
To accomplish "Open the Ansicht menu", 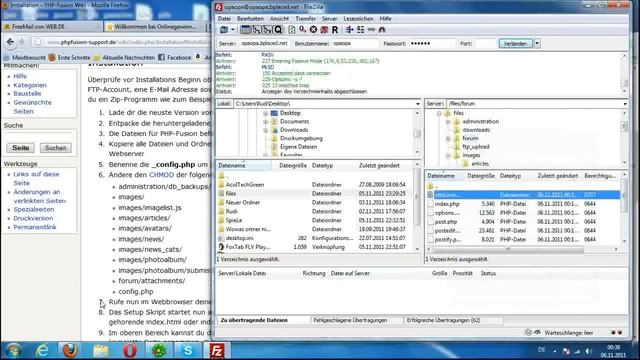I will click(x=280, y=19).
